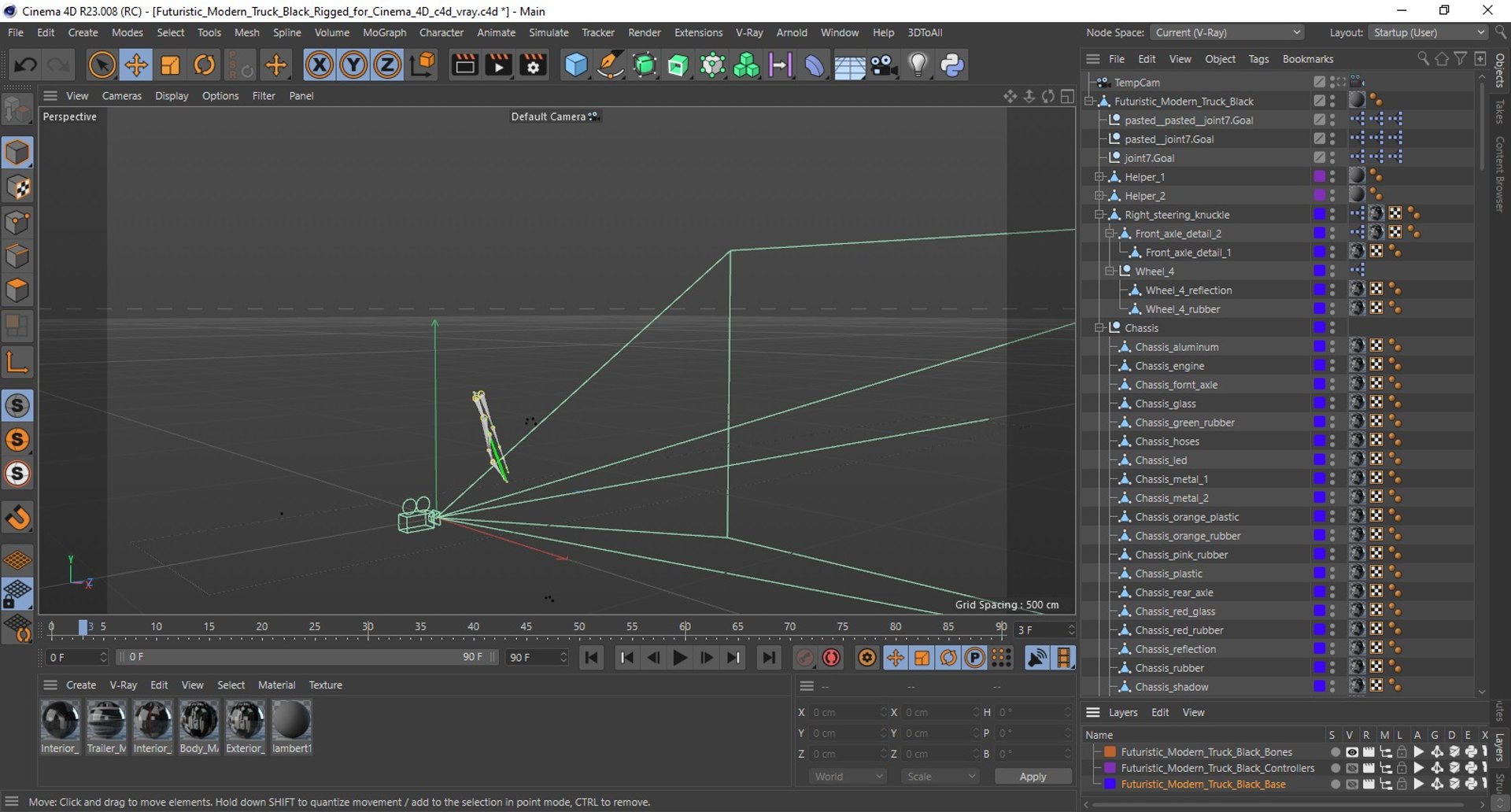Open the Extrude generator icon
1511x812 pixels.
pos(678,65)
